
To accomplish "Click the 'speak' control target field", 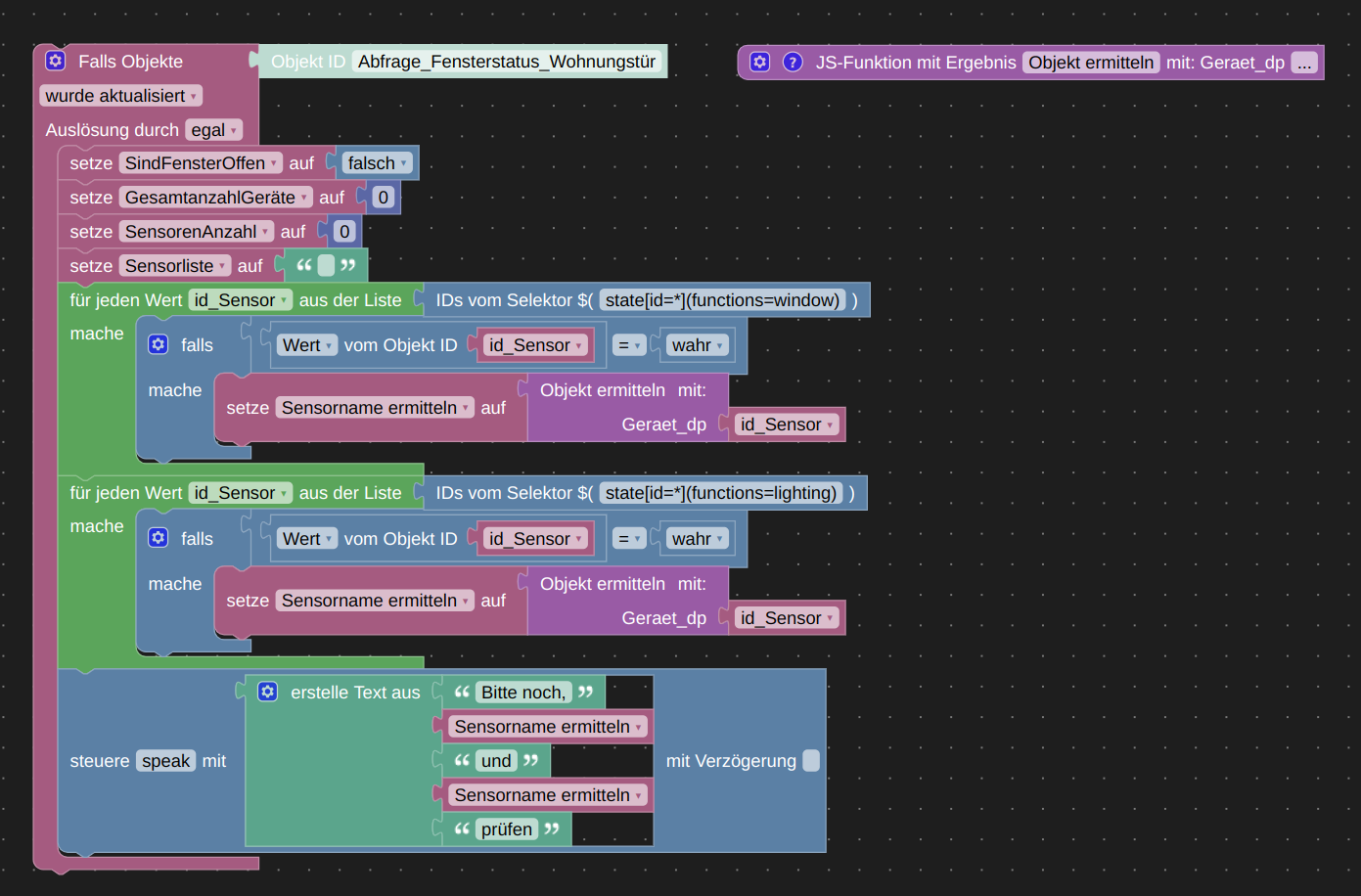I will tap(165, 761).
